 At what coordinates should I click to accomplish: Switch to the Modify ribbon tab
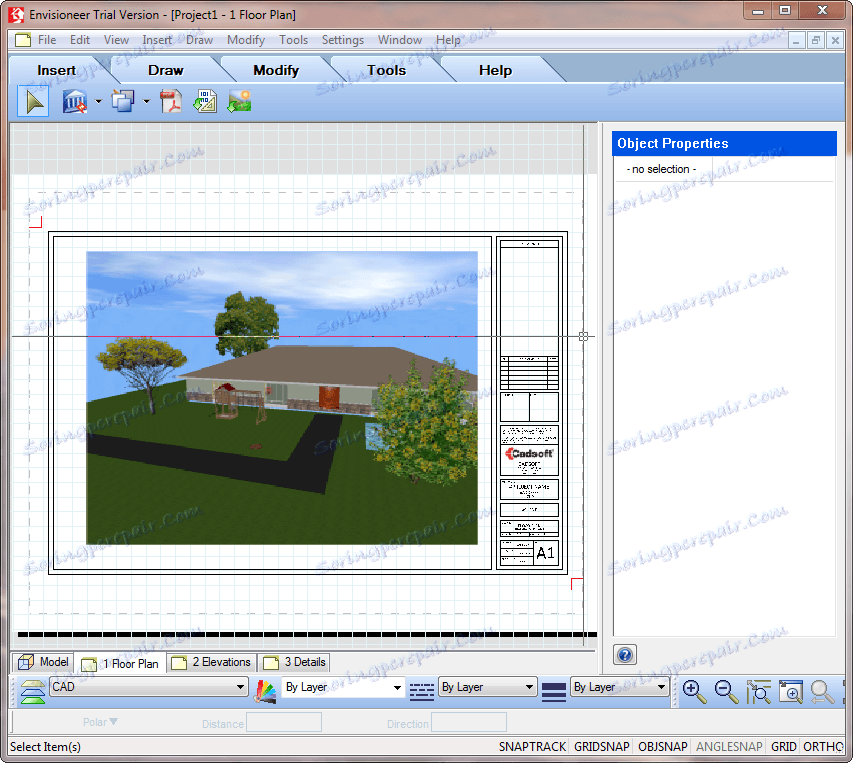(x=276, y=70)
